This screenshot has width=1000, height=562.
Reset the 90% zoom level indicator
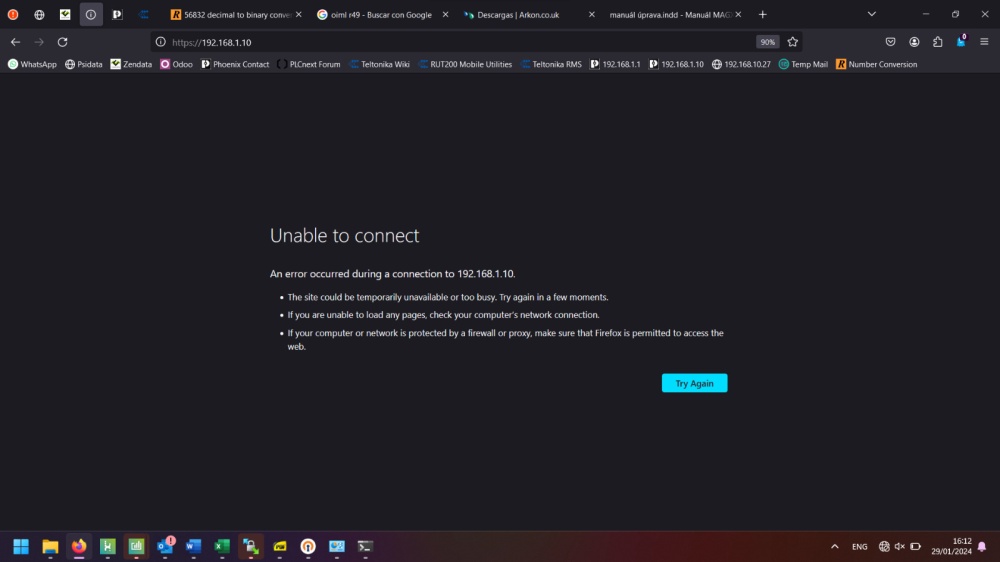(767, 42)
